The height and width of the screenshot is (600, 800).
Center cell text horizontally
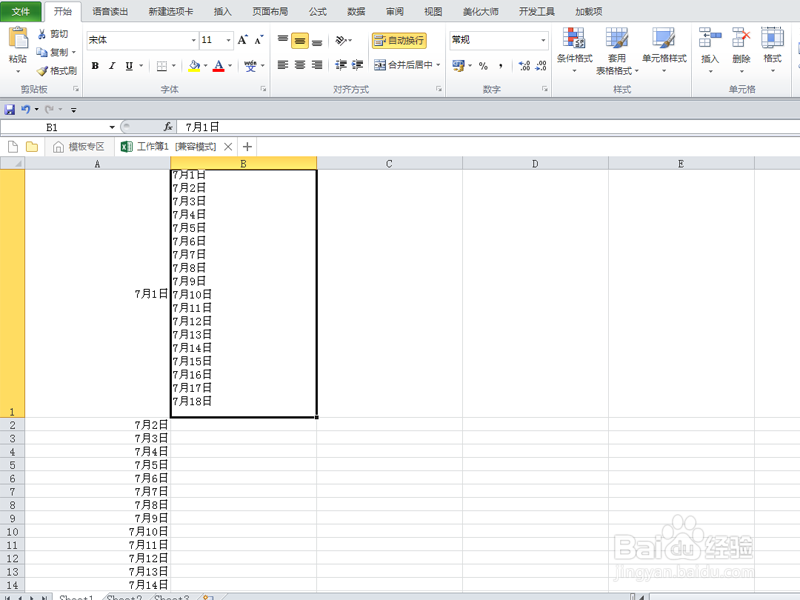point(300,65)
